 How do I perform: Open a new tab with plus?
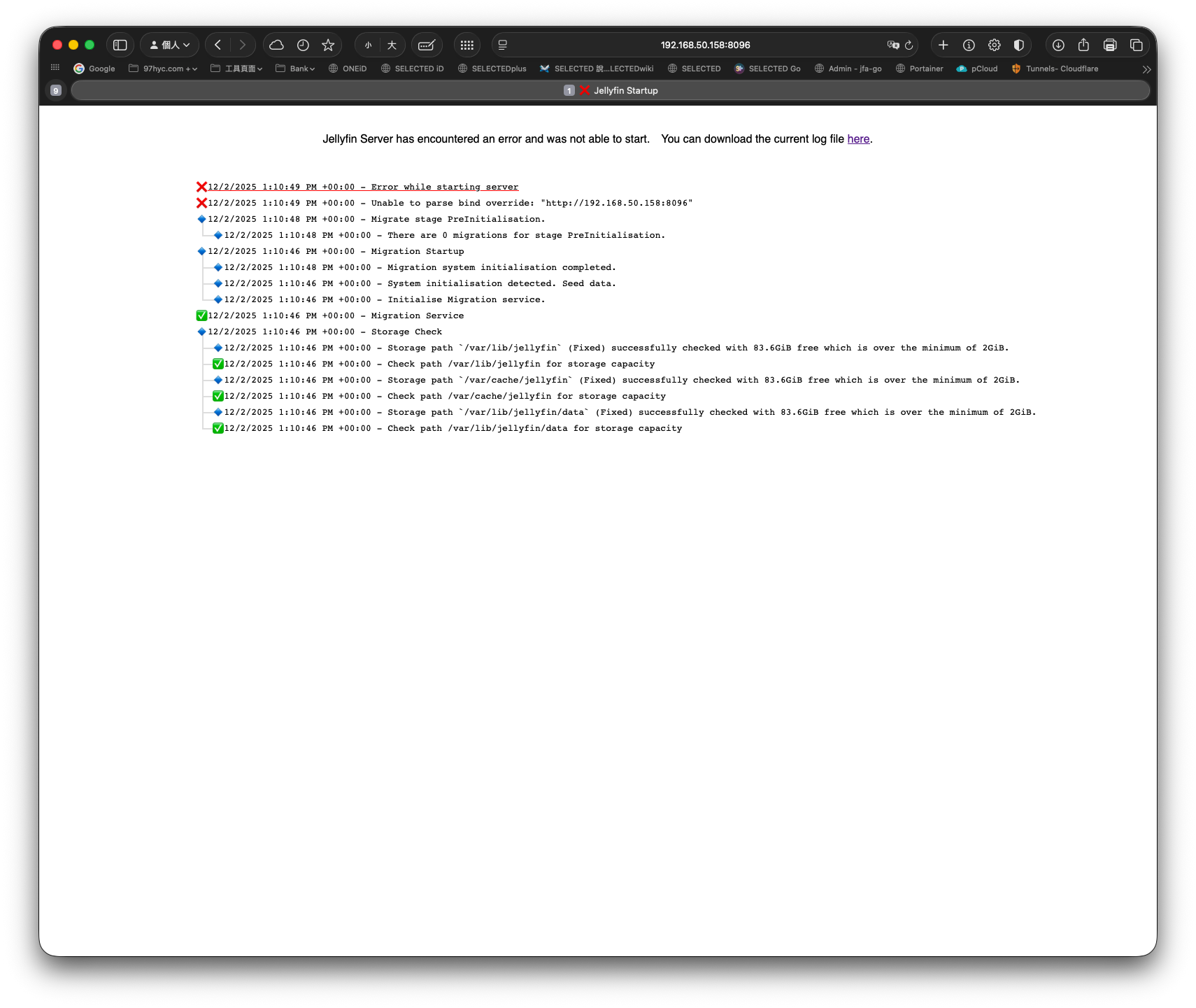pyautogui.click(x=944, y=45)
